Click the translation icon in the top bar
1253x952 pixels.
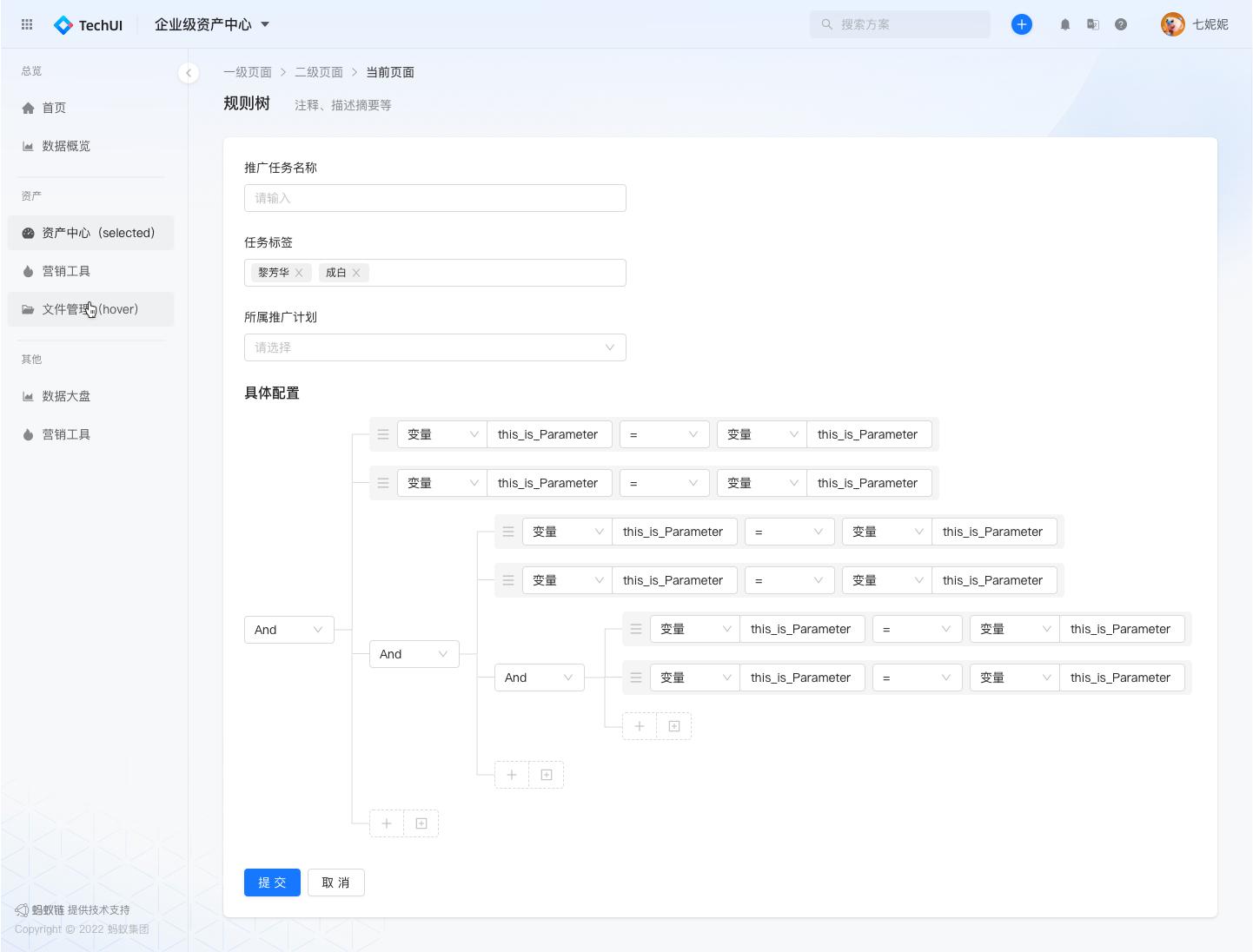(x=1093, y=24)
